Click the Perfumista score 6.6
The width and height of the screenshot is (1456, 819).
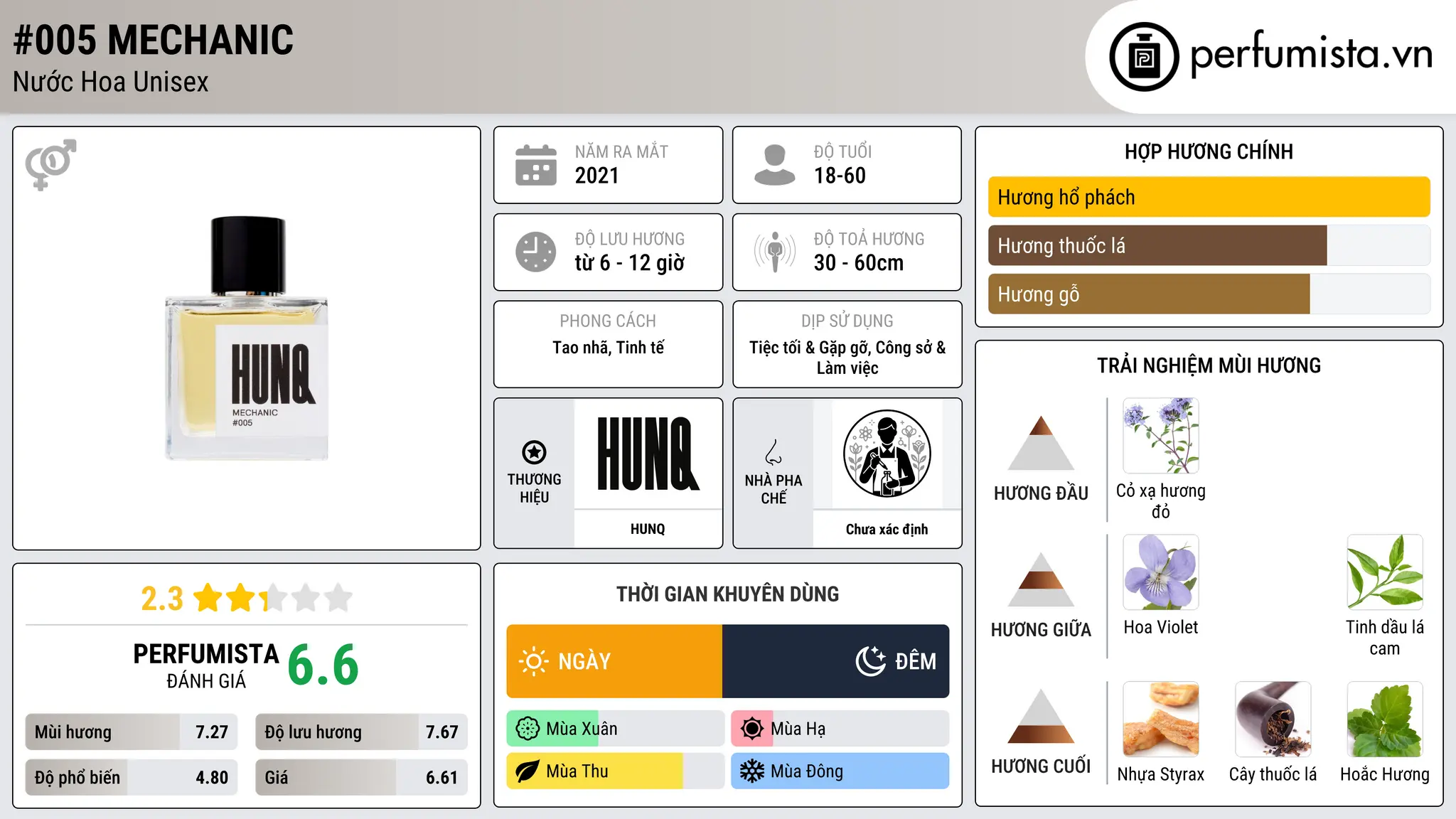(323, 665)
